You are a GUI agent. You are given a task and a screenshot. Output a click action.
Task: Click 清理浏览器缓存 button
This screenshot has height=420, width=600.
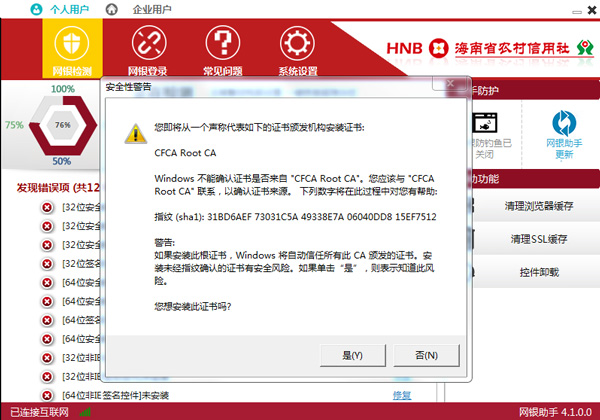coord(538,206)
